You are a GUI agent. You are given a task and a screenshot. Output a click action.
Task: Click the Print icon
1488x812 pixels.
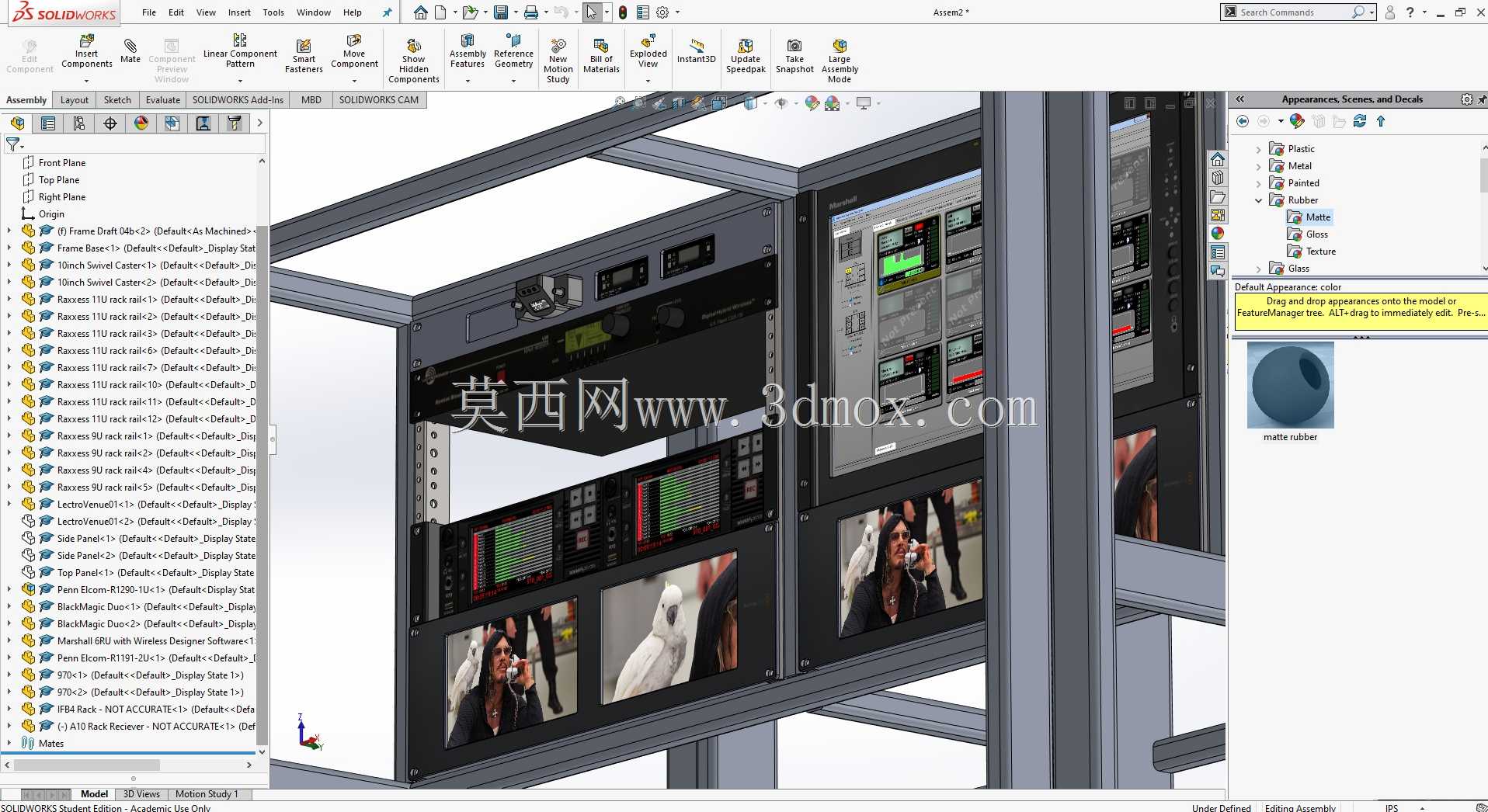(531, 12)
